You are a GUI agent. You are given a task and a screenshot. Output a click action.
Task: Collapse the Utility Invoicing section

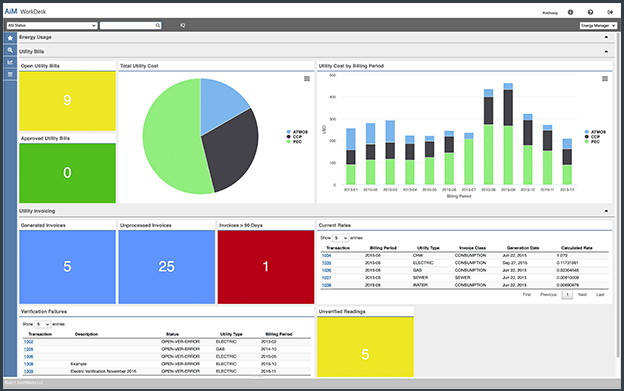tap(606, 211)
